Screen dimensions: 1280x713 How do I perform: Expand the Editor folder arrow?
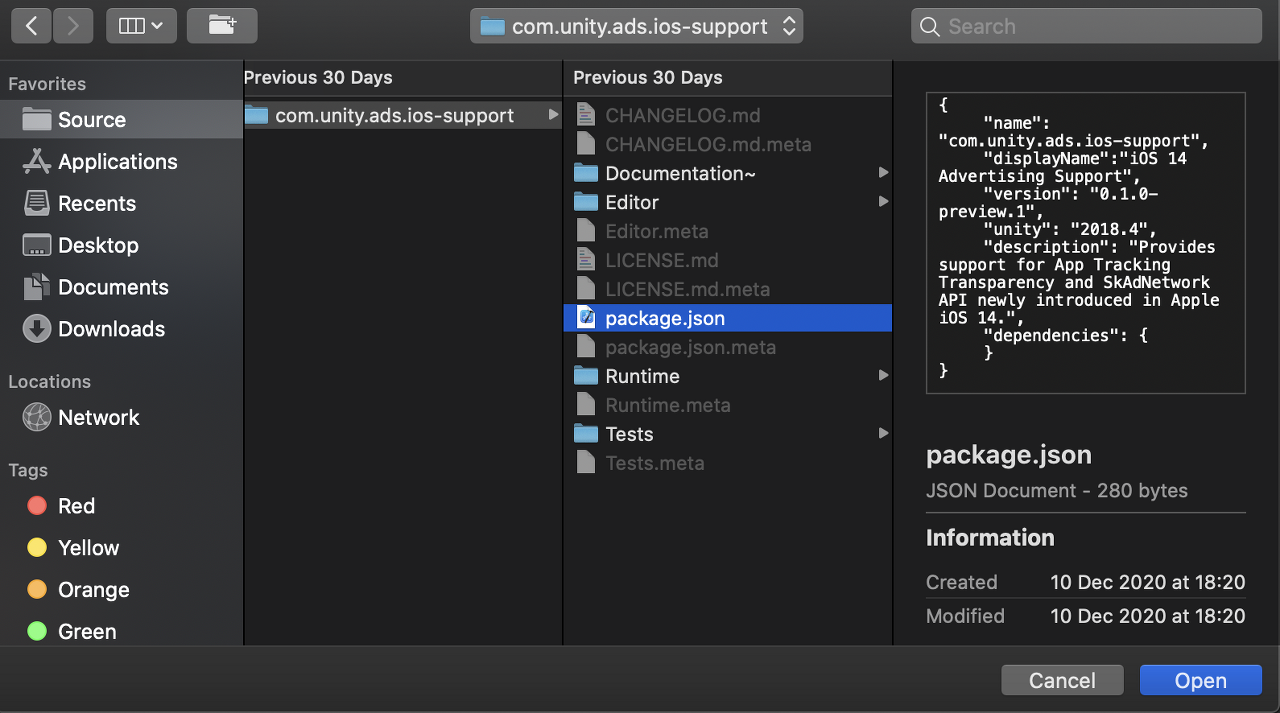pos(883,202)
